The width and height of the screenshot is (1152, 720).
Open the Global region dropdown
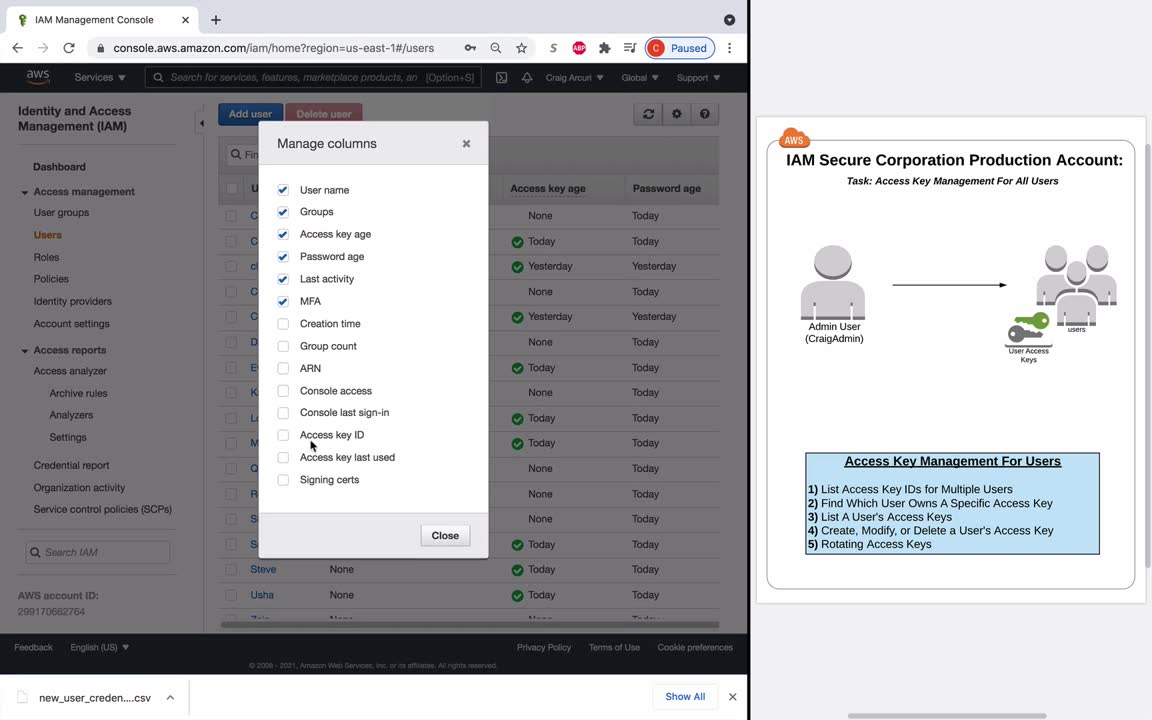point(640,77)
